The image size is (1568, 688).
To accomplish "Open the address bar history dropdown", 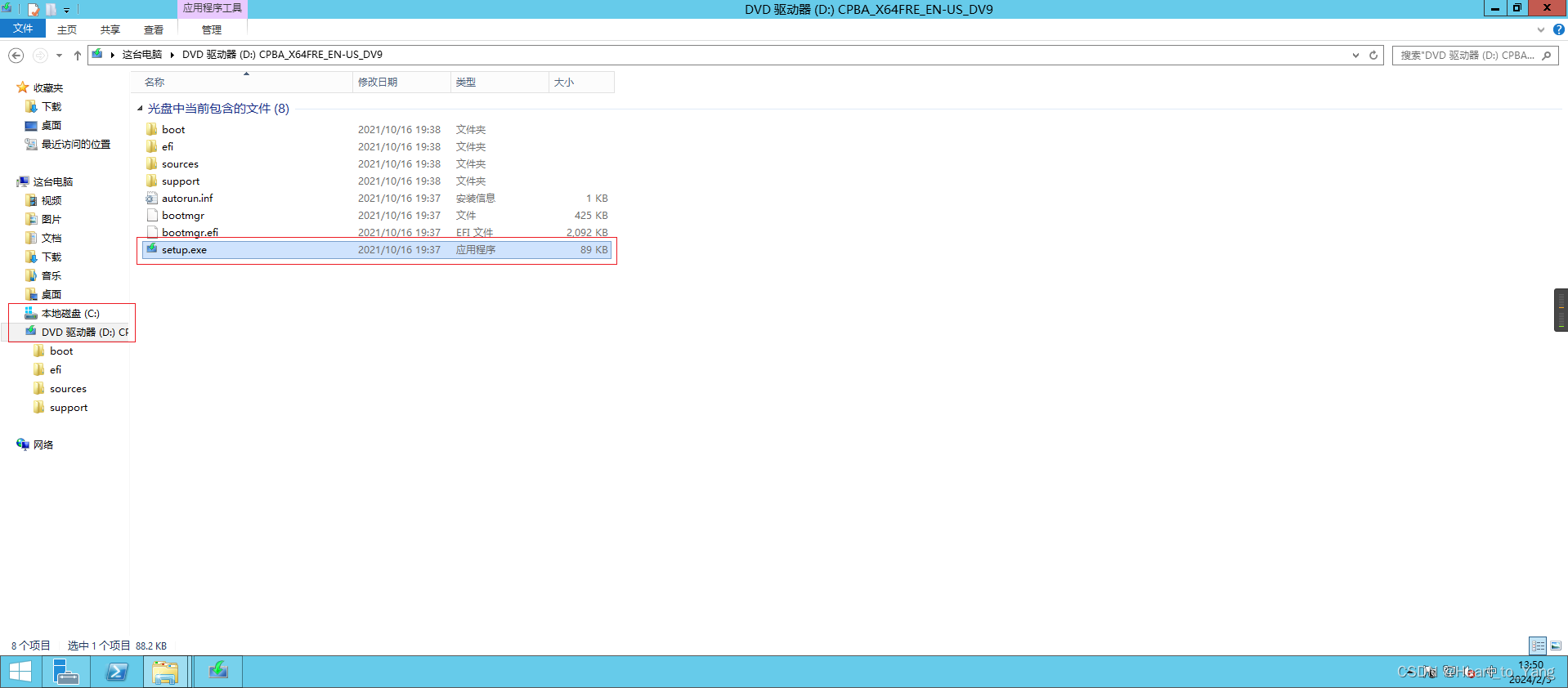I will (1355, 56).
